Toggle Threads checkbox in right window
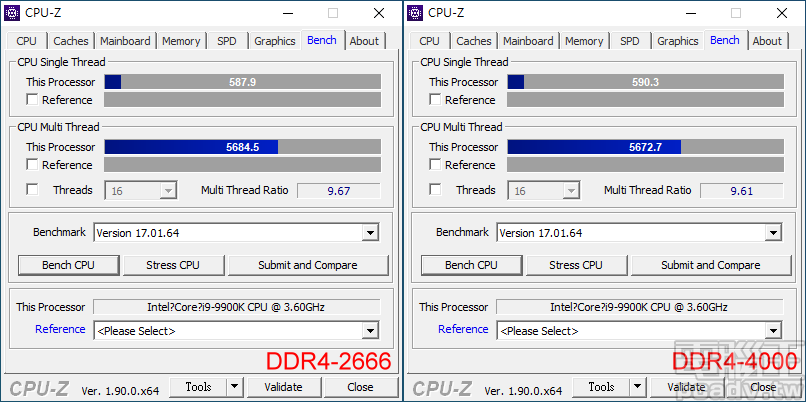806x402 pixels. (435, 190)
